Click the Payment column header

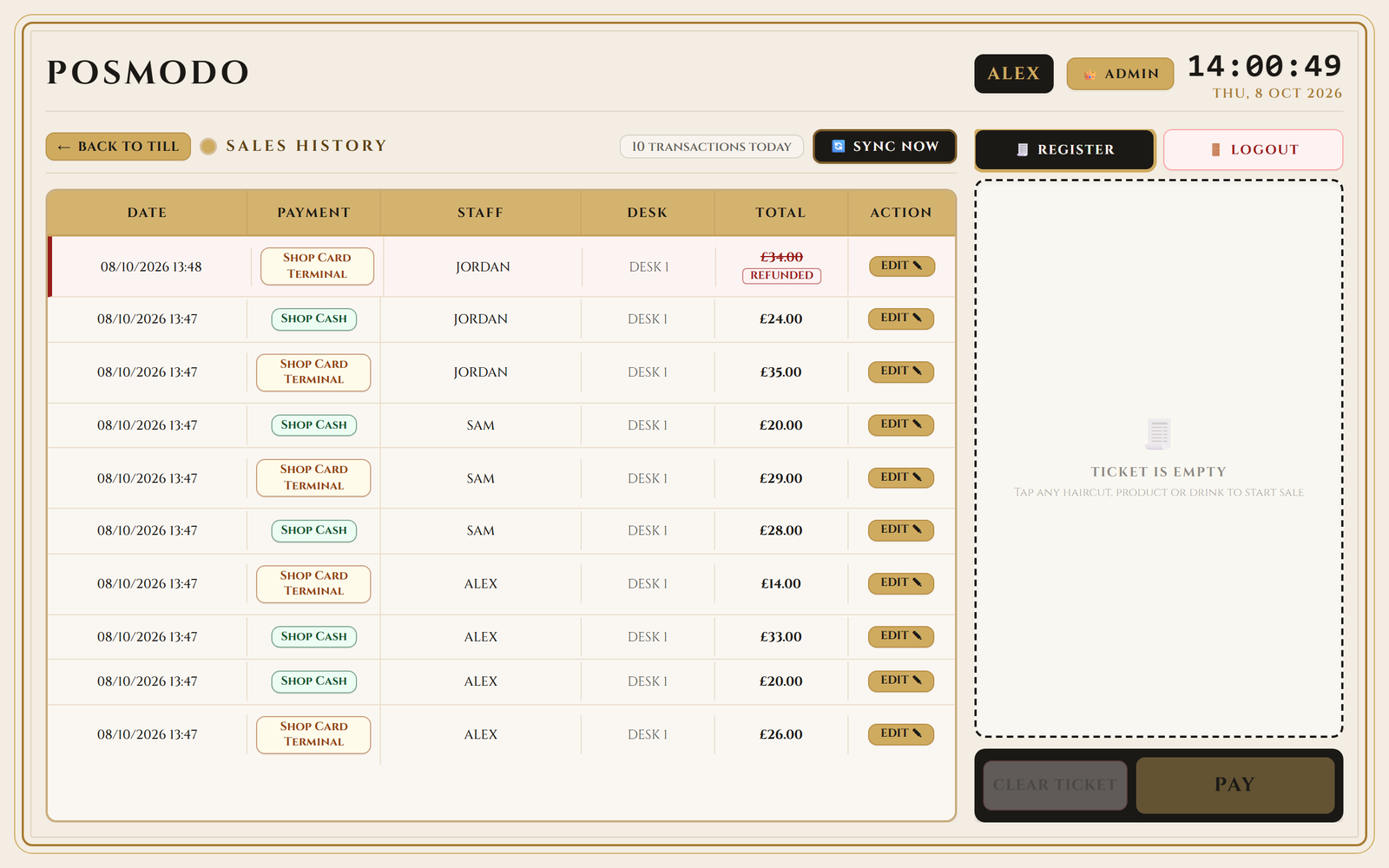click(x=313, y=213)
